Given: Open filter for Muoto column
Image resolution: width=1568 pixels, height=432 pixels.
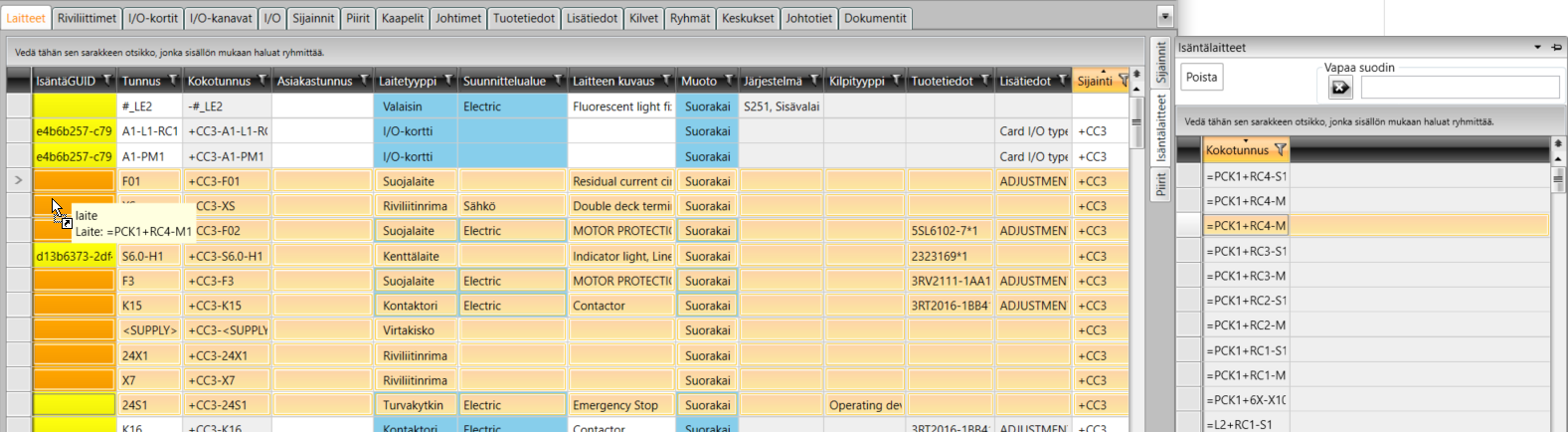Looking at the screenshot, I should [x=729, y=81].
